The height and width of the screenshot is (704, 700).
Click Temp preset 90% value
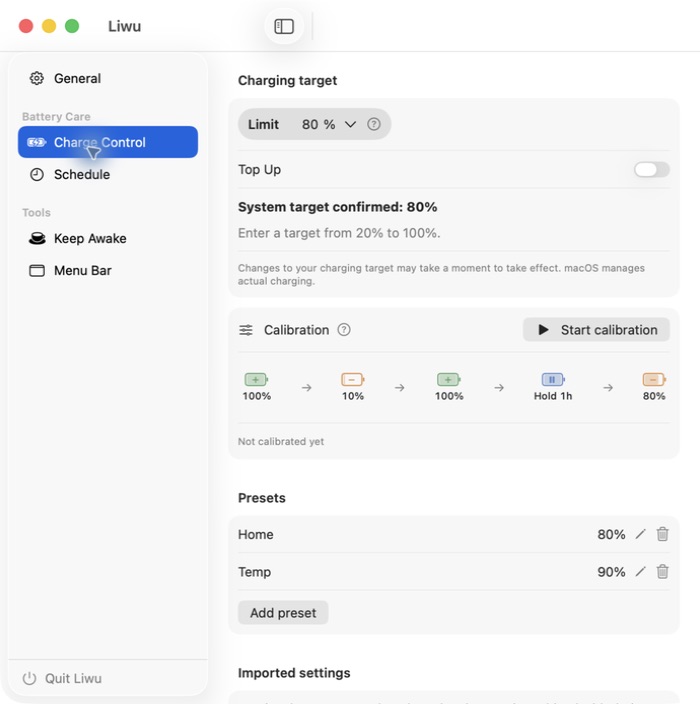pyautogui.click(x=611, y=572)
